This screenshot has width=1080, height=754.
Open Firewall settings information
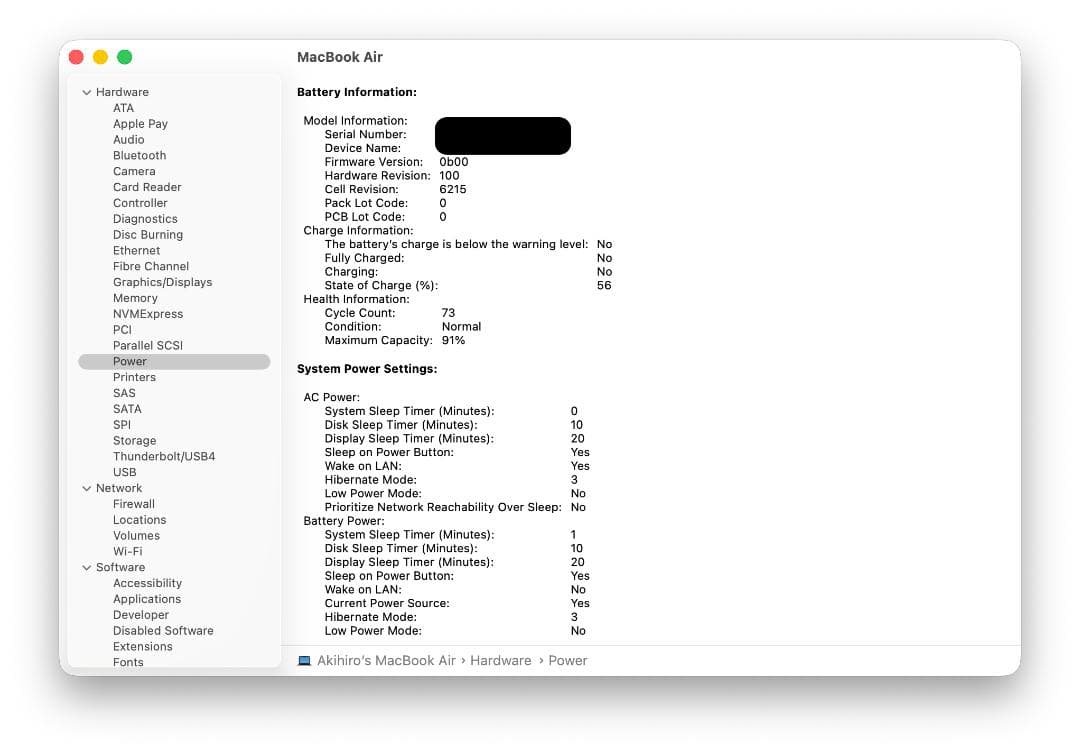click(134, 503)
